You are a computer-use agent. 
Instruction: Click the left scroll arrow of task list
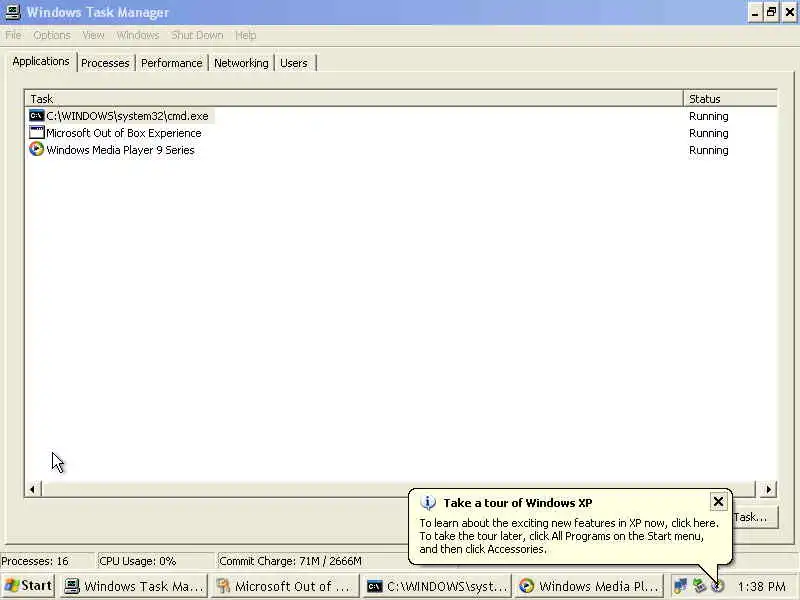point(33,489)
